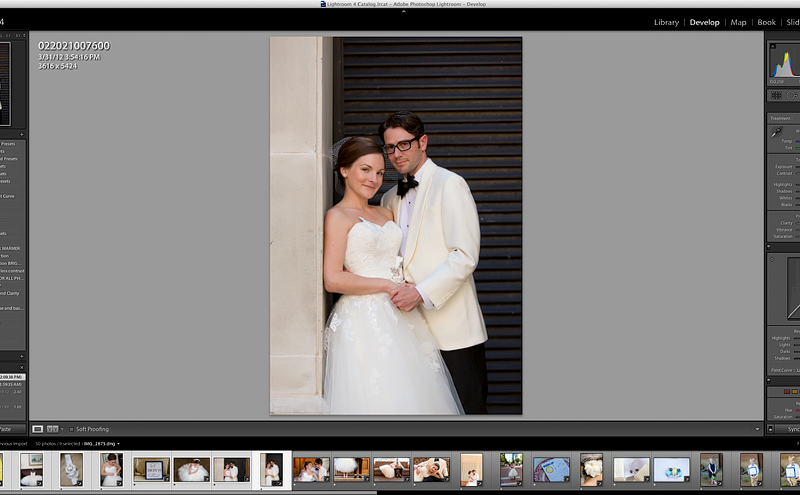Switch to Before/After Y|Y view
The height and width of the screenshot is (495, 800).
pos(51,429)
